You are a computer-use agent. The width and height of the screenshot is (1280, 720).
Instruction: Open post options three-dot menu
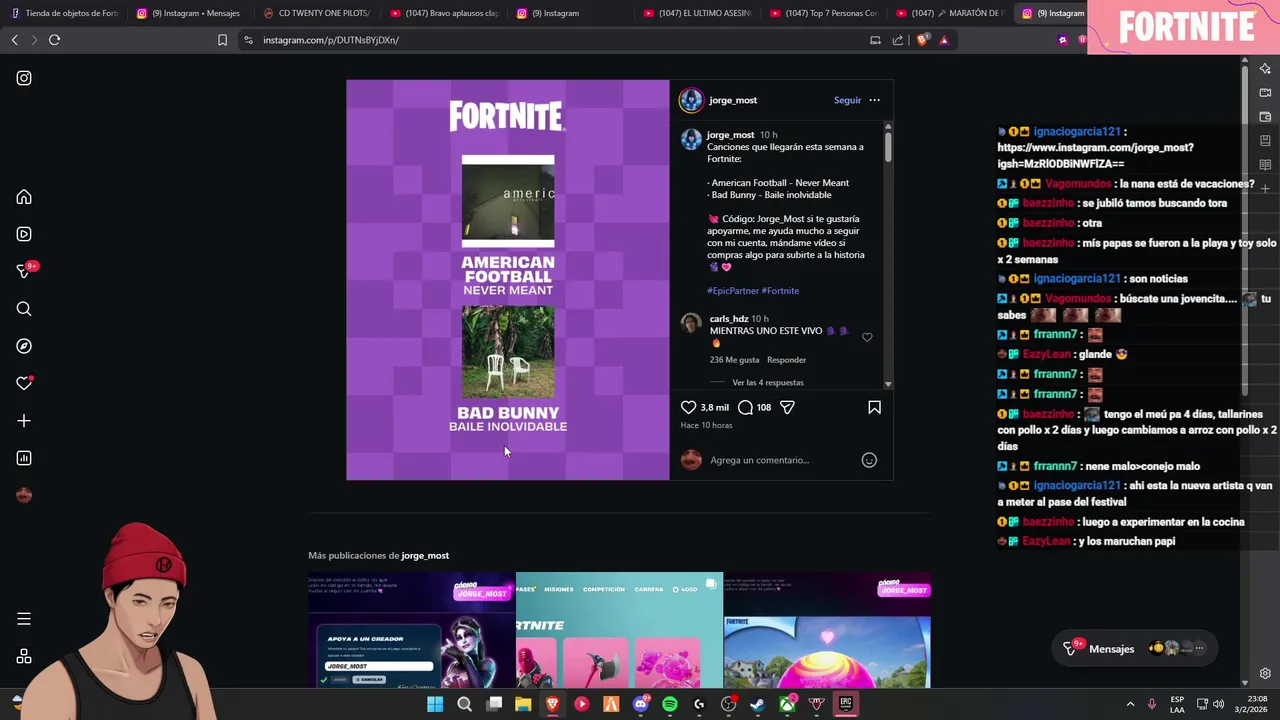point(874,100)
